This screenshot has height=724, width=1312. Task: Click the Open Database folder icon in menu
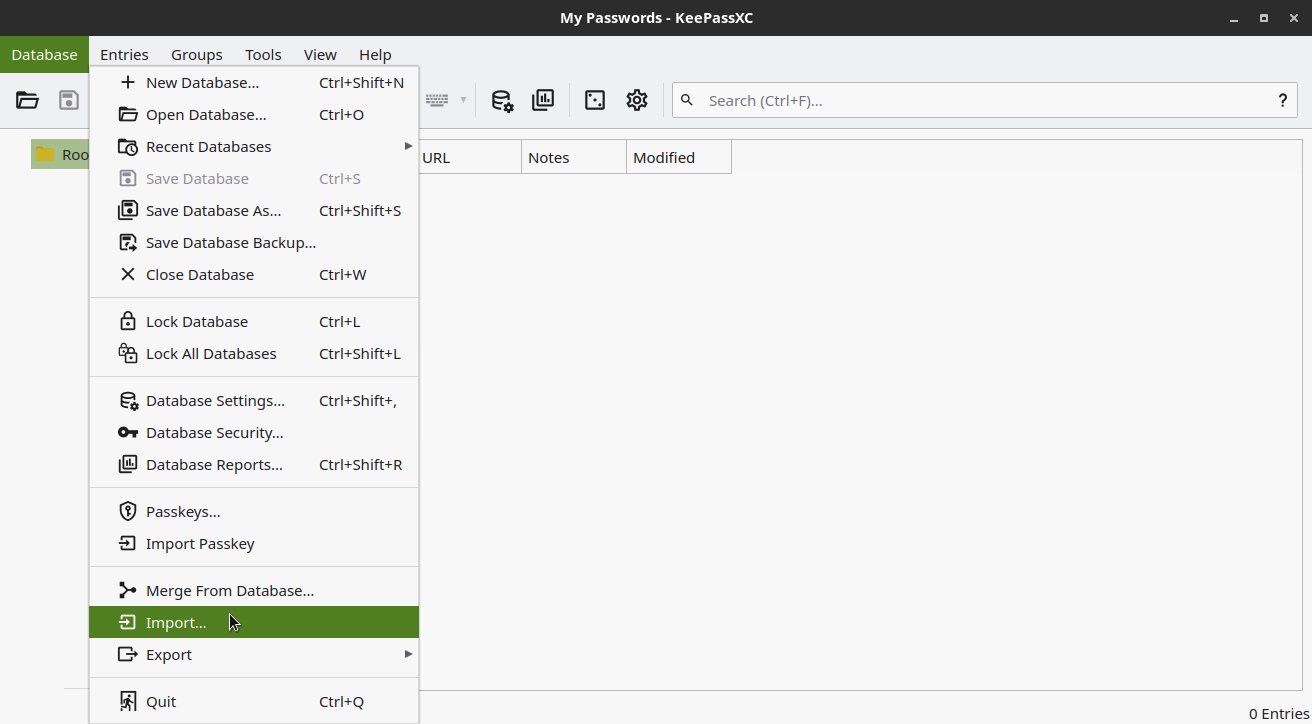click(127, 115)
